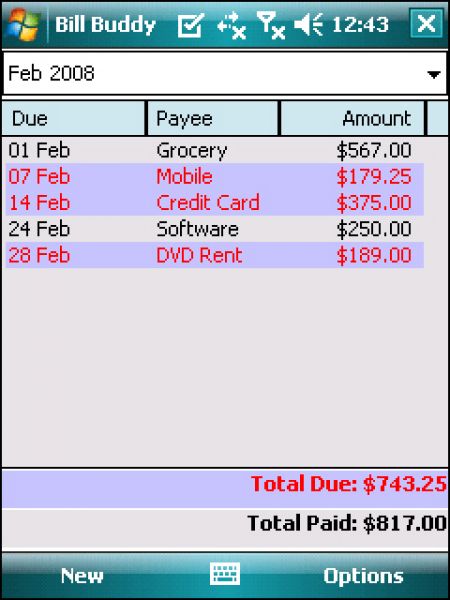Sort by the Due column header

pyautogui.click(x=73, y=118)
